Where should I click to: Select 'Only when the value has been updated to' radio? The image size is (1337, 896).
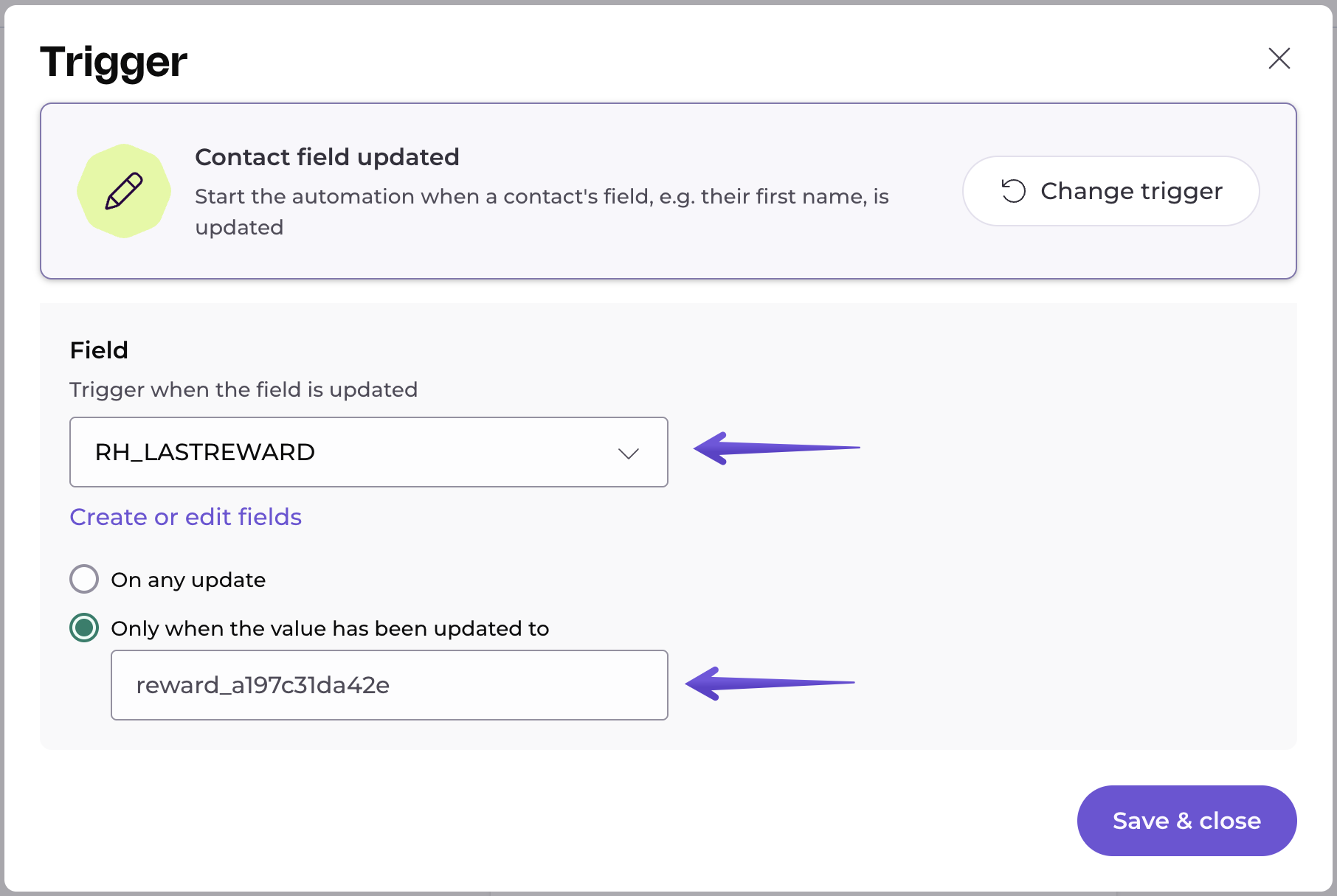click(x=84, y=628)
